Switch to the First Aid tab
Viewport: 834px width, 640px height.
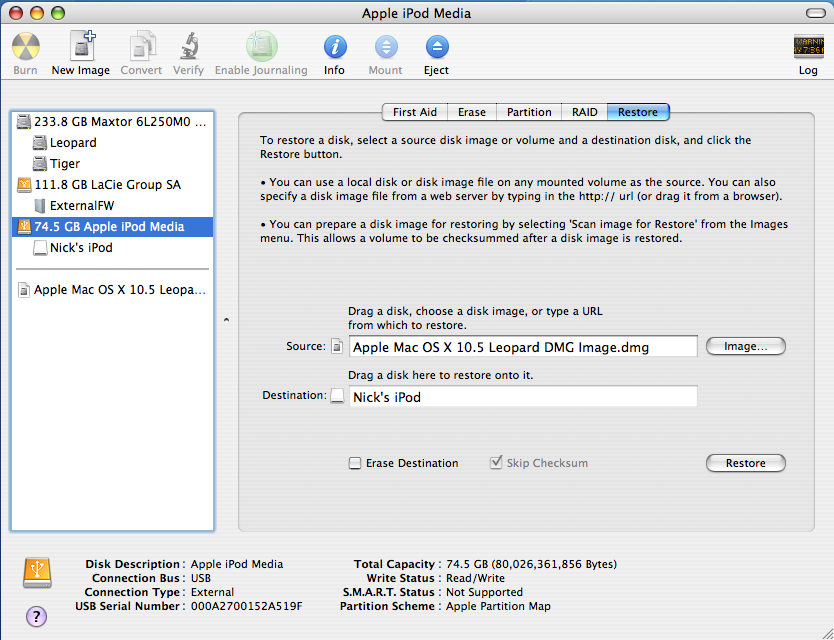[415, 112]
